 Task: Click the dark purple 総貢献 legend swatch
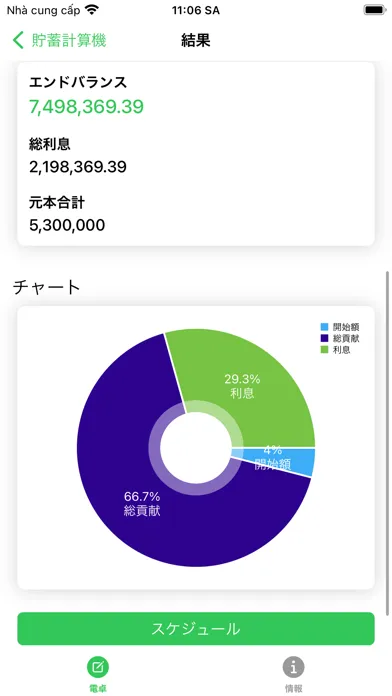(x=325, y=339)
